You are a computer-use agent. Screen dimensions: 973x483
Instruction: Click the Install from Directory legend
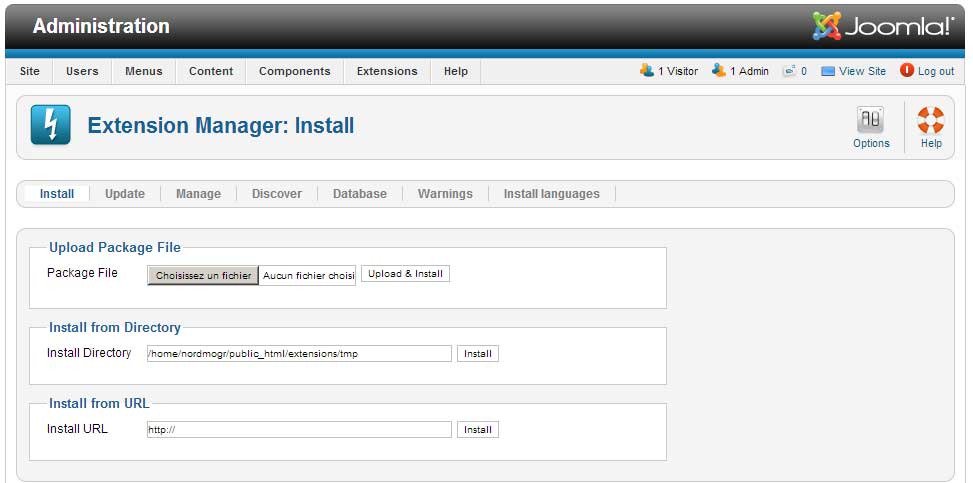pyautogui.click(x=115, y=327)
